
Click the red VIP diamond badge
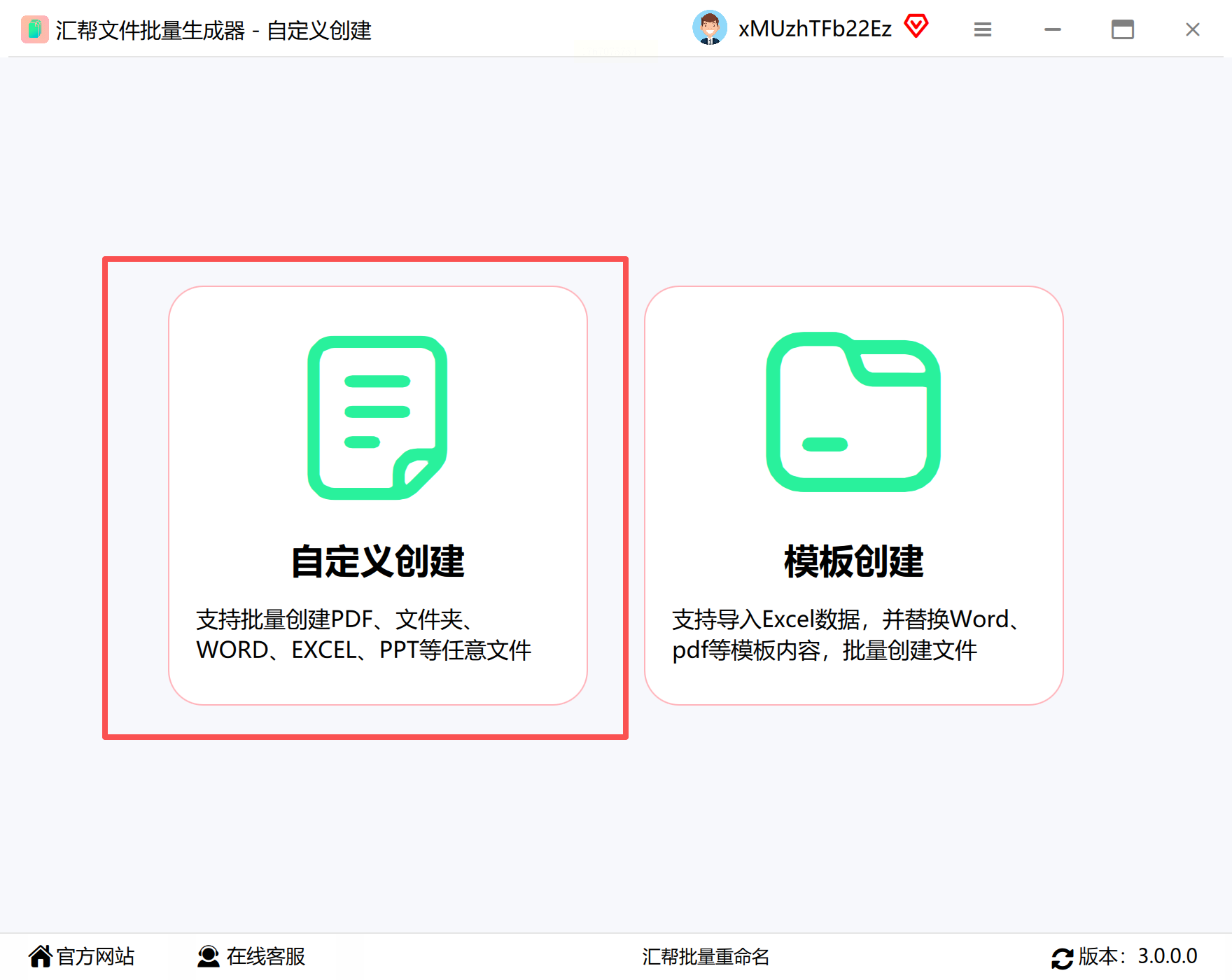[x=916, y=27]
